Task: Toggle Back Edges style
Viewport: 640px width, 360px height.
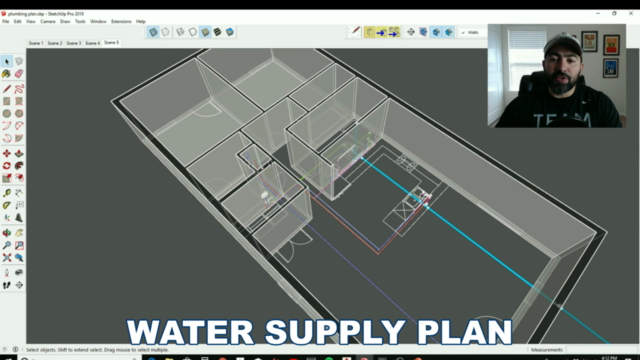Action: click(165, 32)
